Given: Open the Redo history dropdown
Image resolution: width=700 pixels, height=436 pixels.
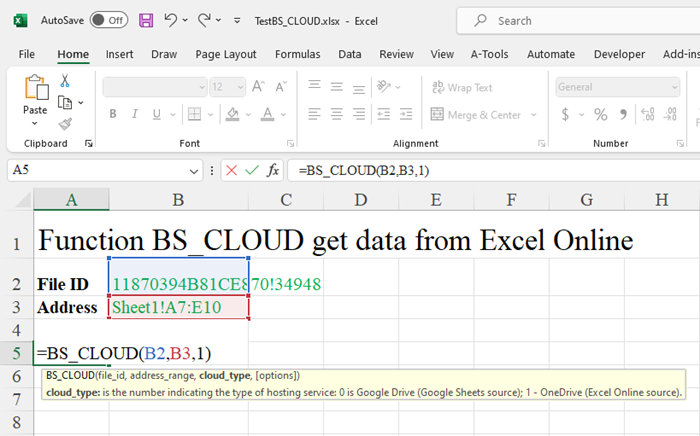Looking at the screenshot, I should (218, 21).
